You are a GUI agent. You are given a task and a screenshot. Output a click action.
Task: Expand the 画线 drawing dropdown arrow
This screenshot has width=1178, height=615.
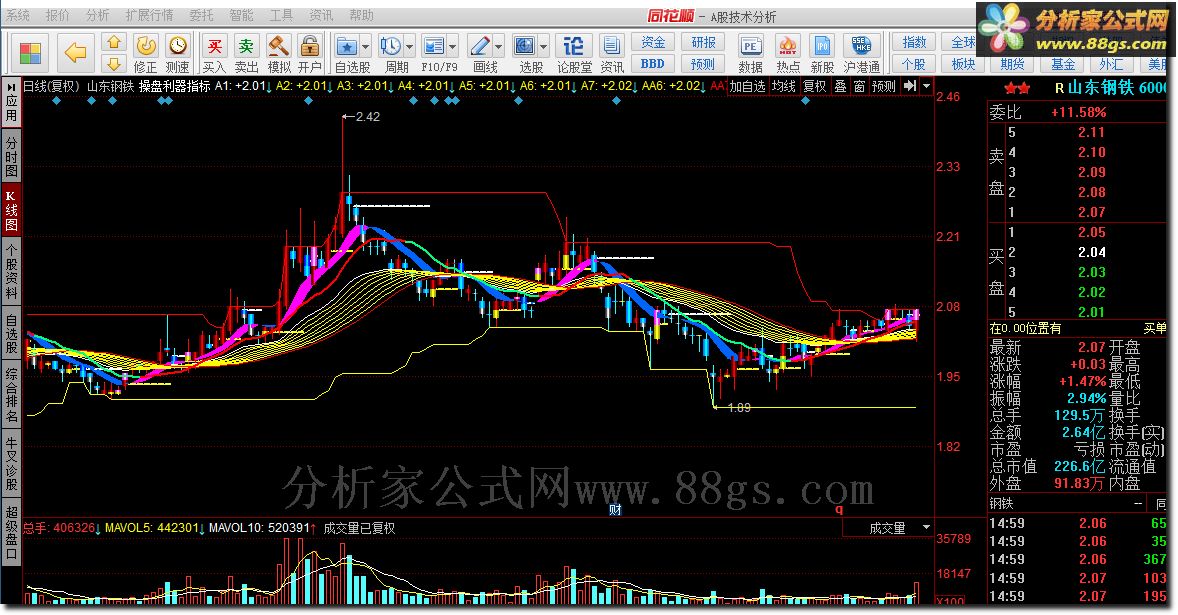click(499, 47)
